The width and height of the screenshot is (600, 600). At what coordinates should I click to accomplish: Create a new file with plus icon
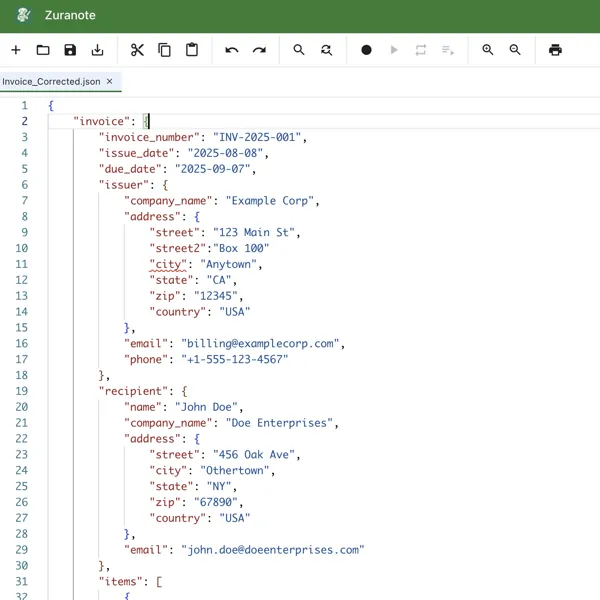pos(15,50)
